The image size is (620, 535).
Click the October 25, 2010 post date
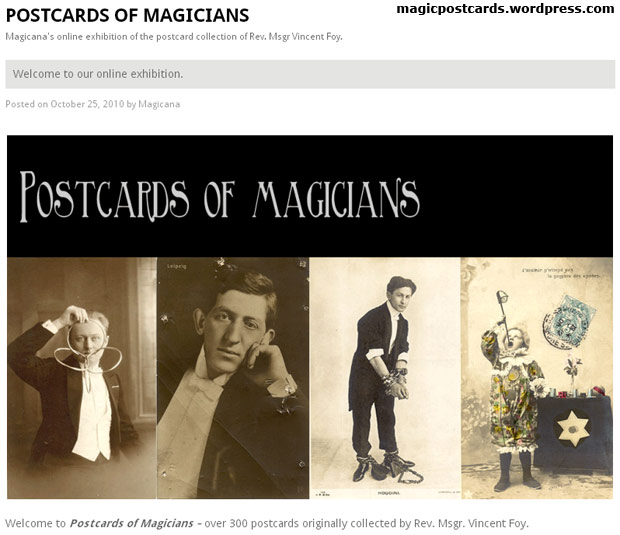(87, 104)
